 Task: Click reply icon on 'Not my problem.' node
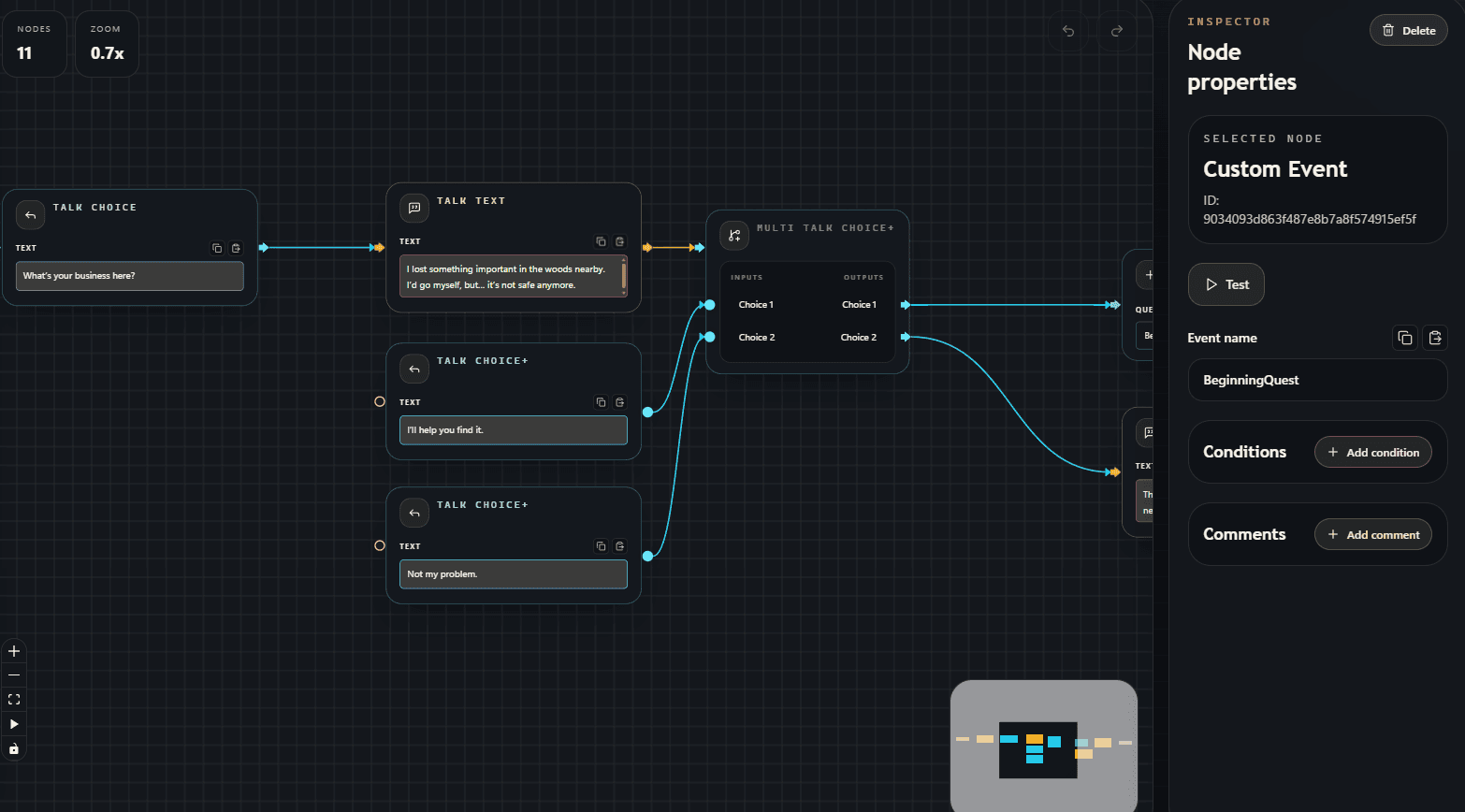tap(414, 513)
